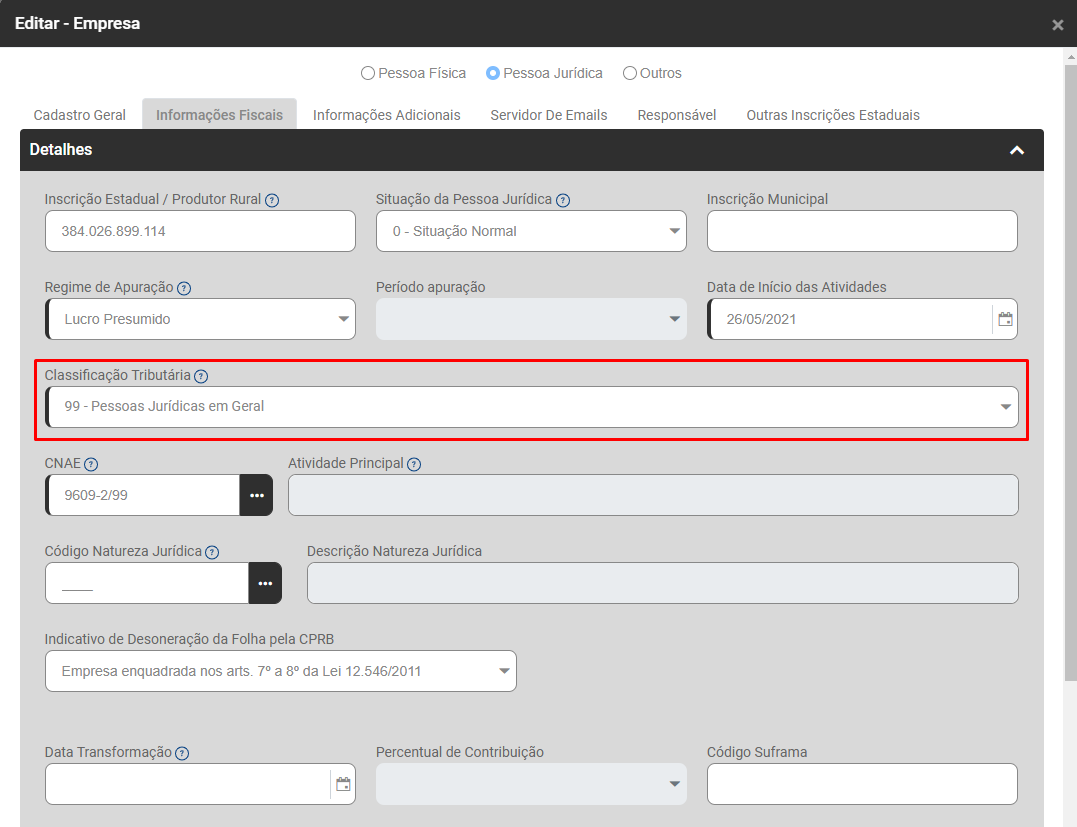Go to Outras Inscrições Estaduais tab
1077x827 pixels.
[x=833, y=115]
